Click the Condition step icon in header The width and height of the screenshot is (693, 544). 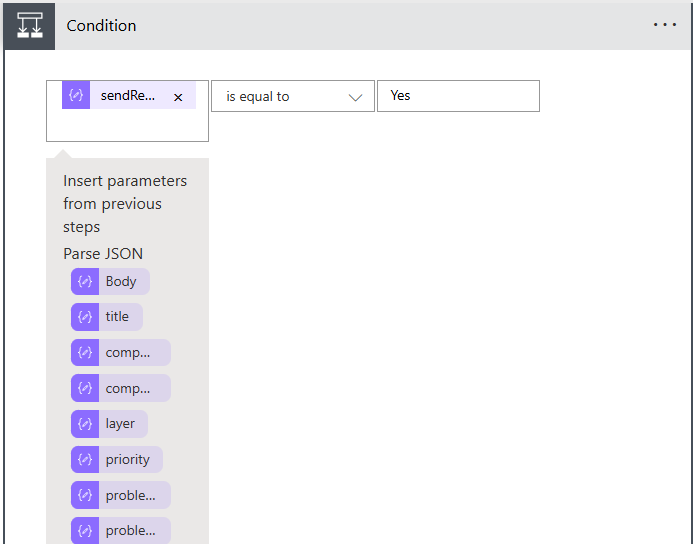click(x=29, y=25)
